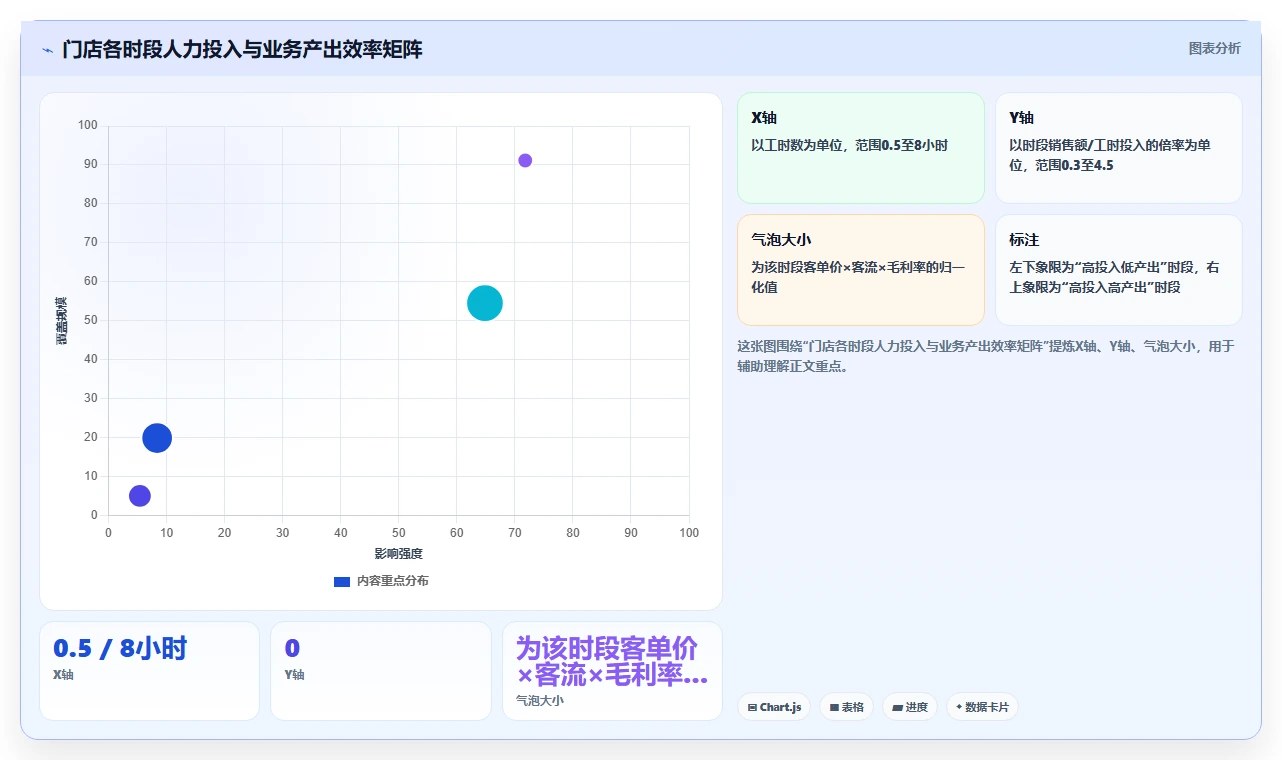Click the 数据卡片 tag chip
Image resolution: width=1282 pixels, height=760 pixels.
coord(982,707)
